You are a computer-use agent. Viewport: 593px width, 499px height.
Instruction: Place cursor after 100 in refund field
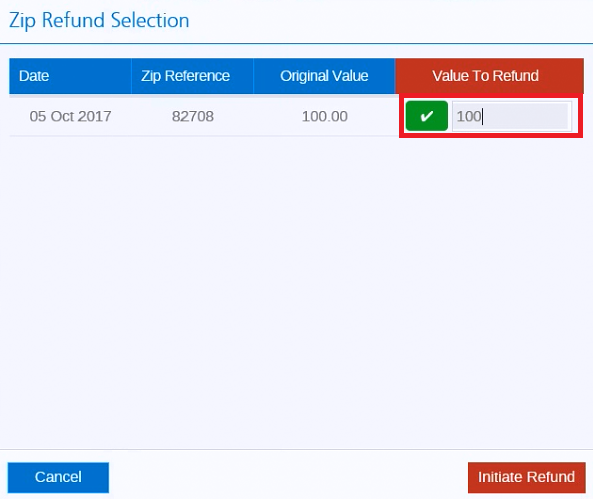(x=482, y=116)
